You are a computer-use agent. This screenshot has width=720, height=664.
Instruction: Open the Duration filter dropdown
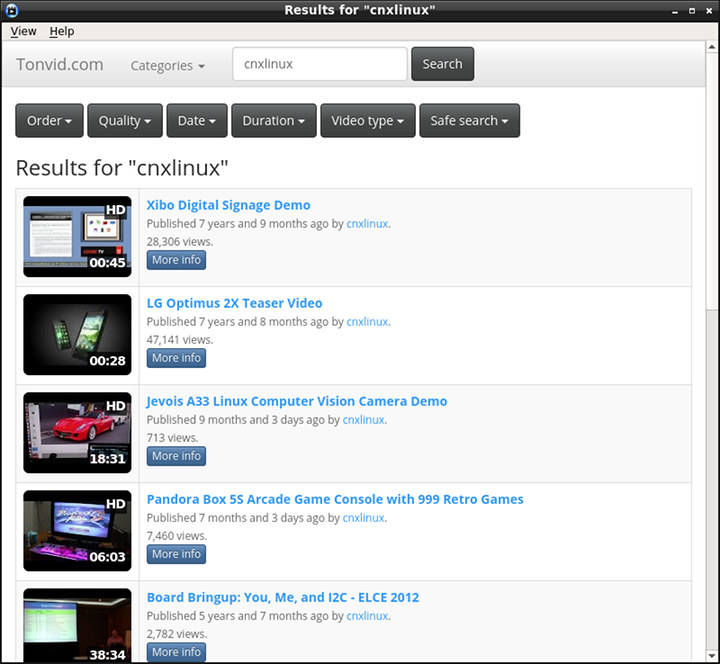tap(274, 120)
